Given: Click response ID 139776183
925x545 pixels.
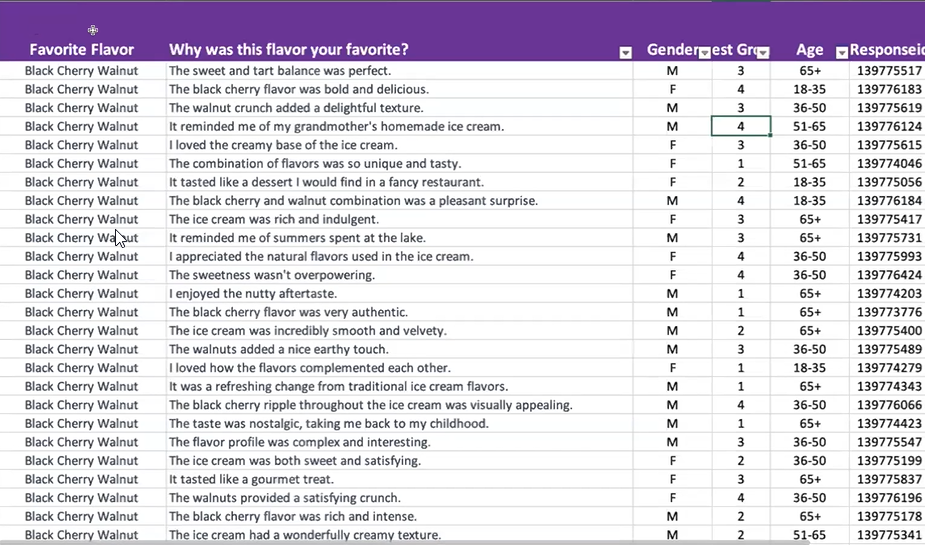Looking at the screenshot, I should pos(887,89).
